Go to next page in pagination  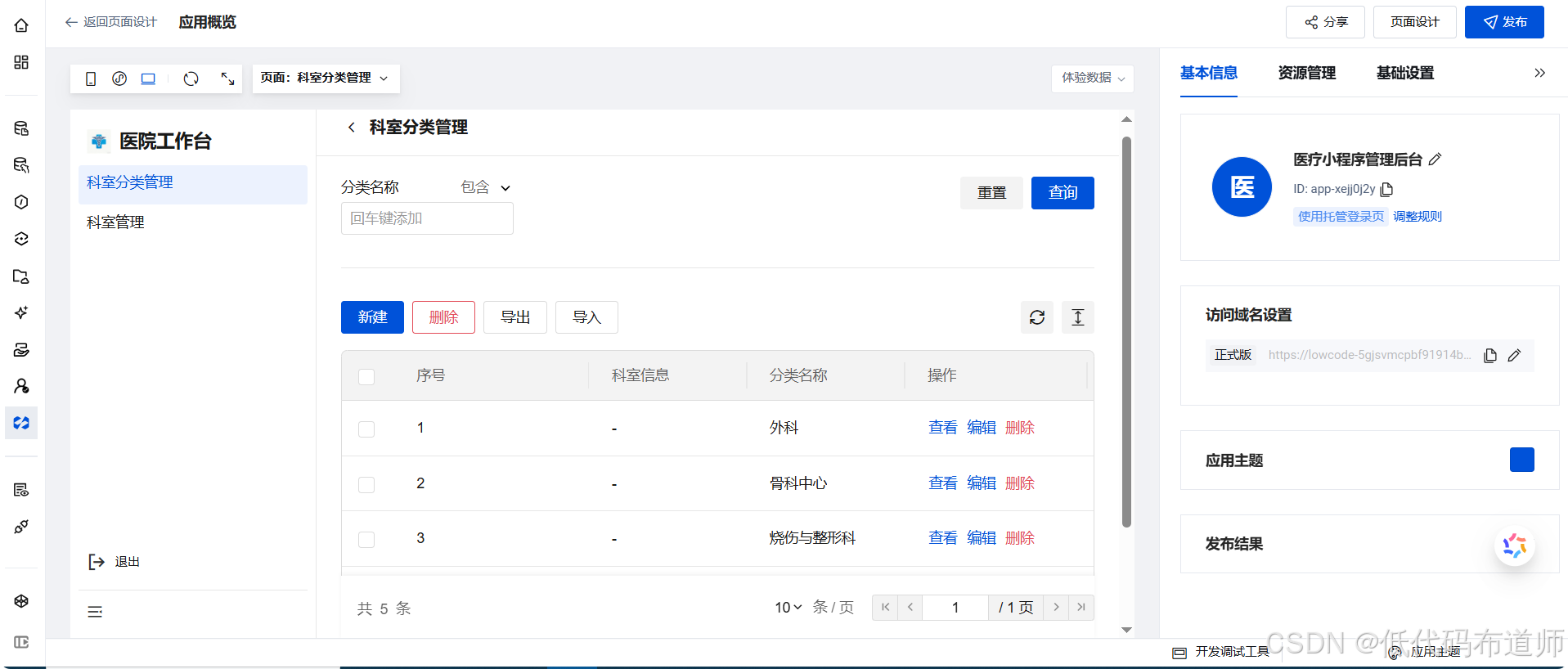[x=1056, y=608]
